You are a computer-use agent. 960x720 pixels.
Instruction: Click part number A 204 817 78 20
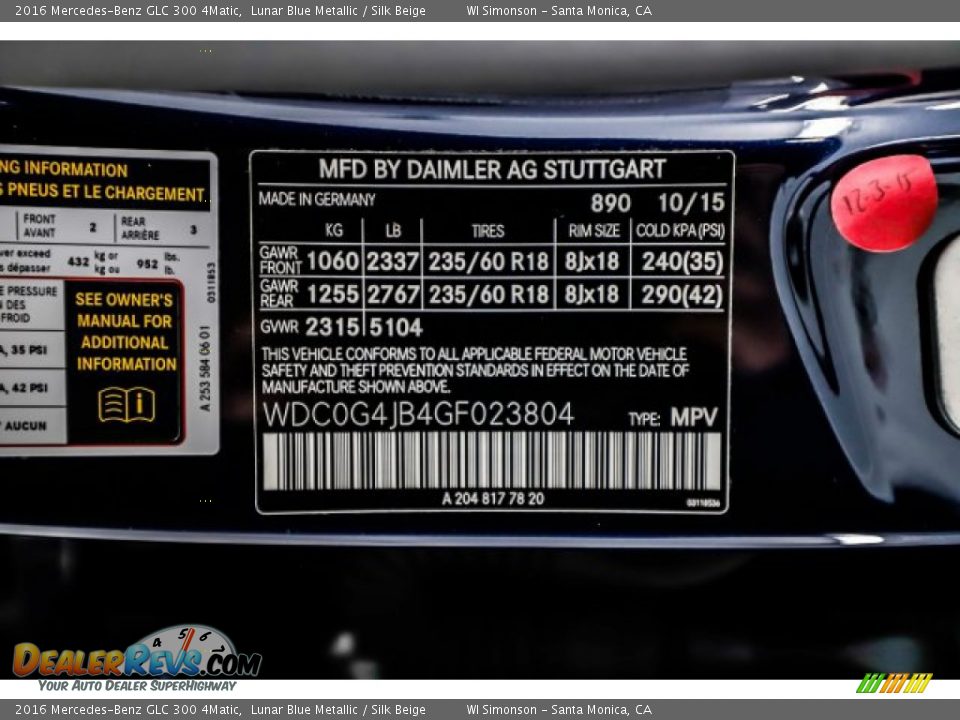pyautogui.click(x=493, y=499)
